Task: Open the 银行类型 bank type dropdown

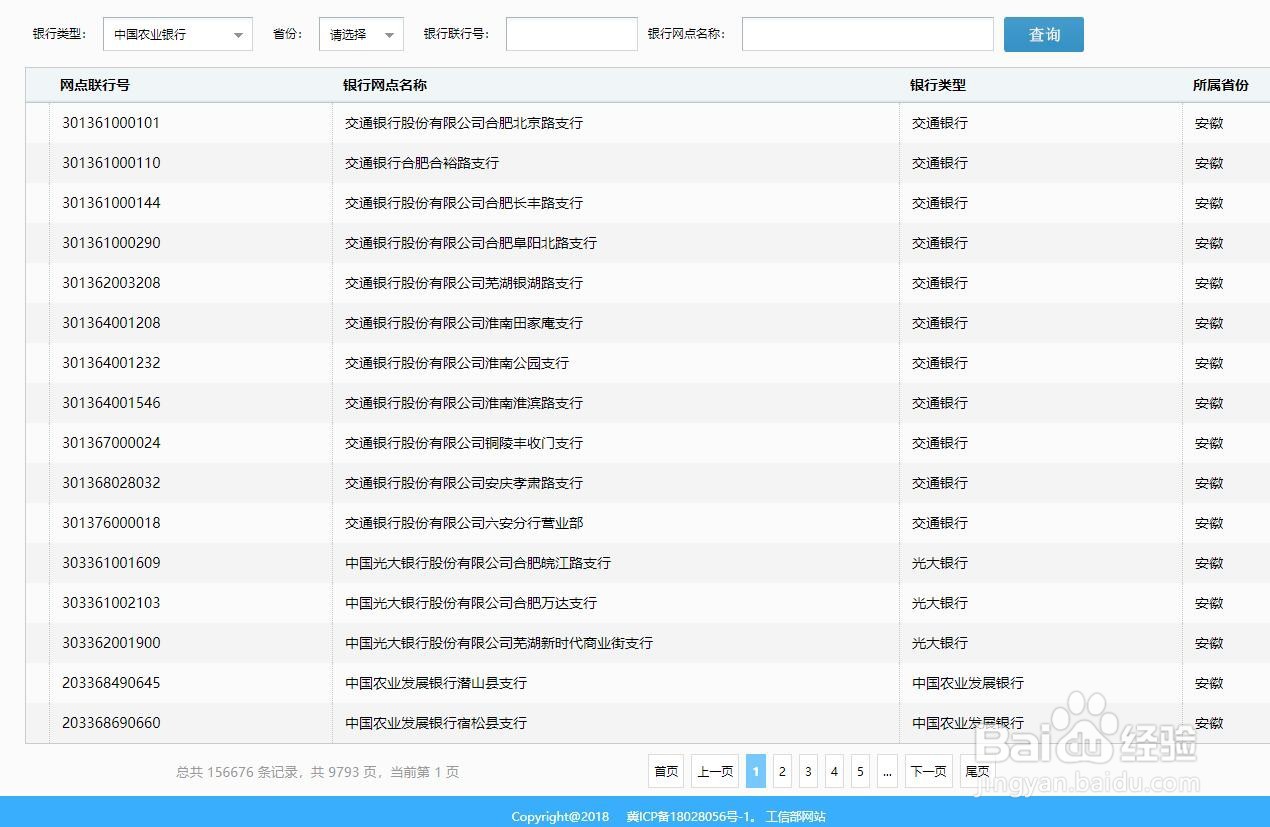Action: click(177, 33)
